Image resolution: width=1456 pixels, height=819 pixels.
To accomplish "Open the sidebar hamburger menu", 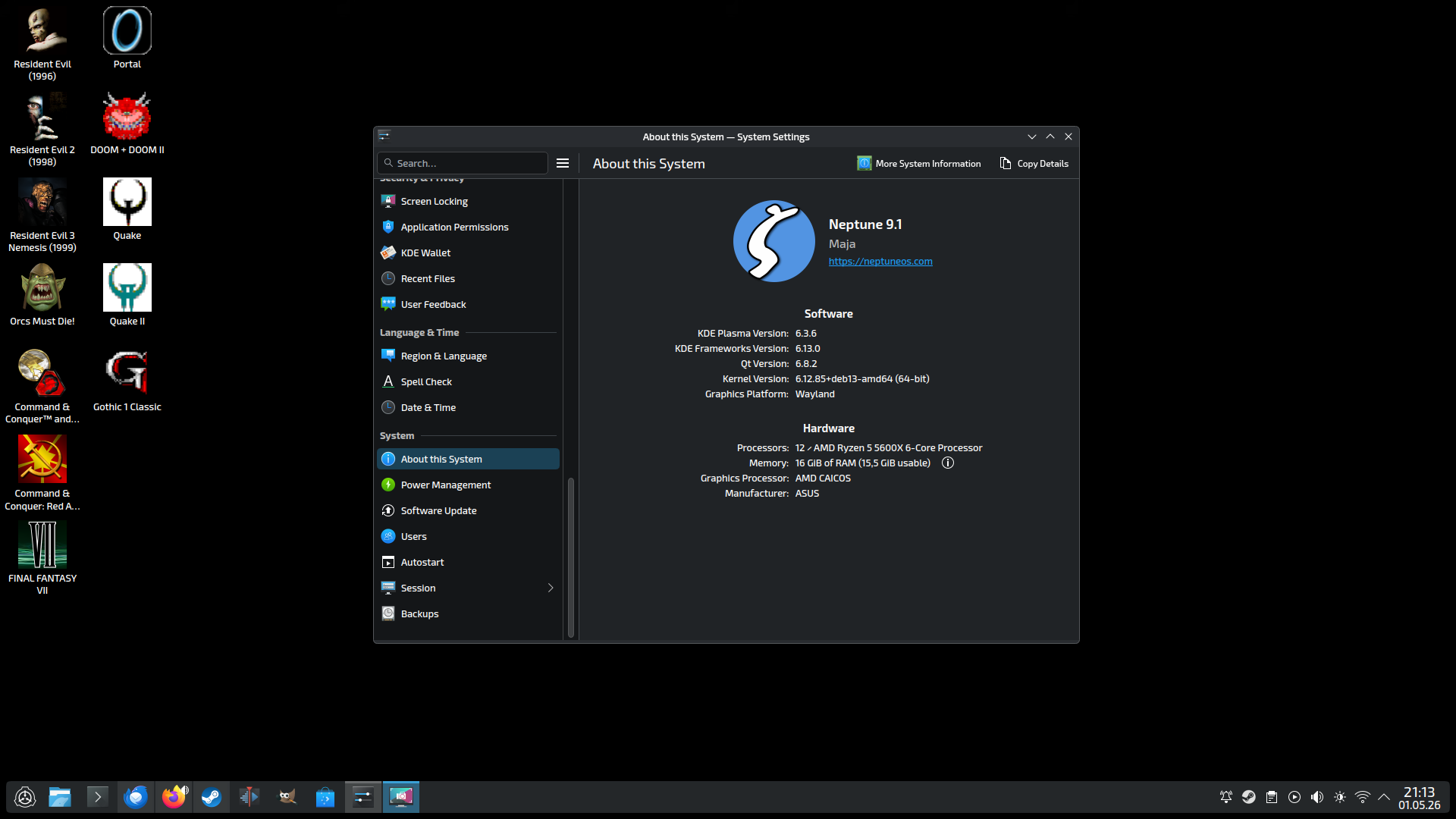I will click(563, 163).
